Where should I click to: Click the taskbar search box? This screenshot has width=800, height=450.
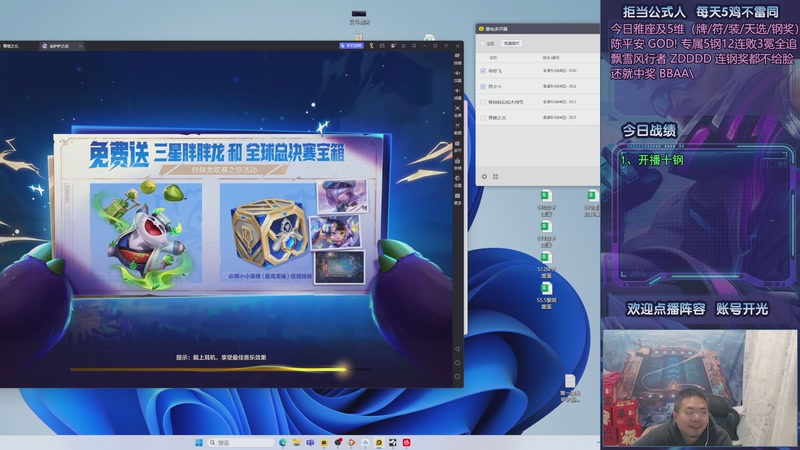(241, 442)
